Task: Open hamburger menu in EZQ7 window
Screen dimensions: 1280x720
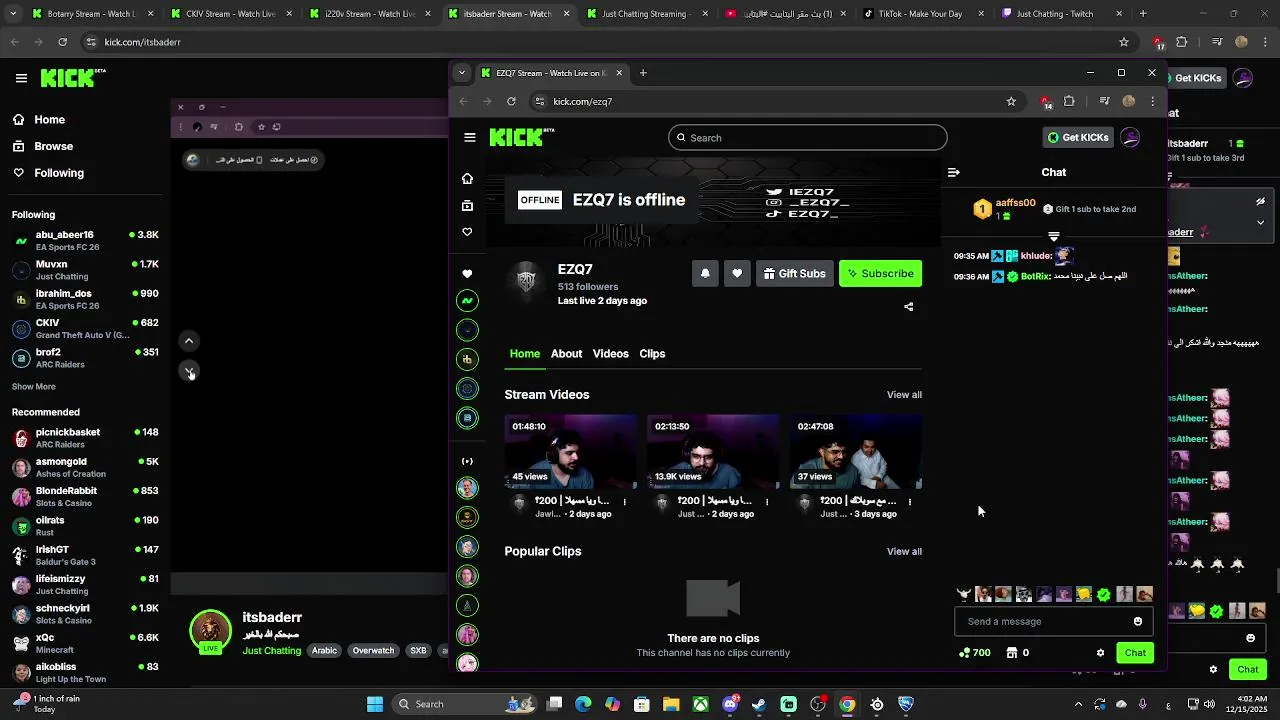Action: (x=470, y=138)
